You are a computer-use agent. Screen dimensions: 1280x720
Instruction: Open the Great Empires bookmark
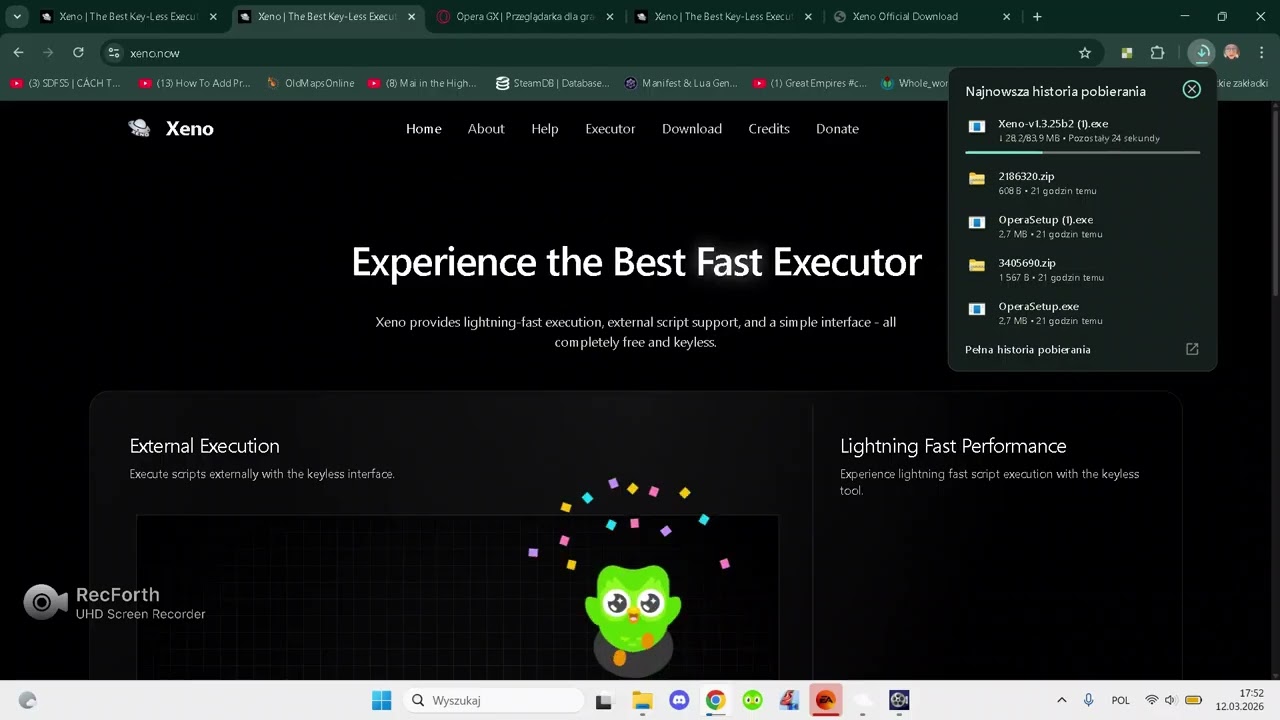[x=809, y=83]
